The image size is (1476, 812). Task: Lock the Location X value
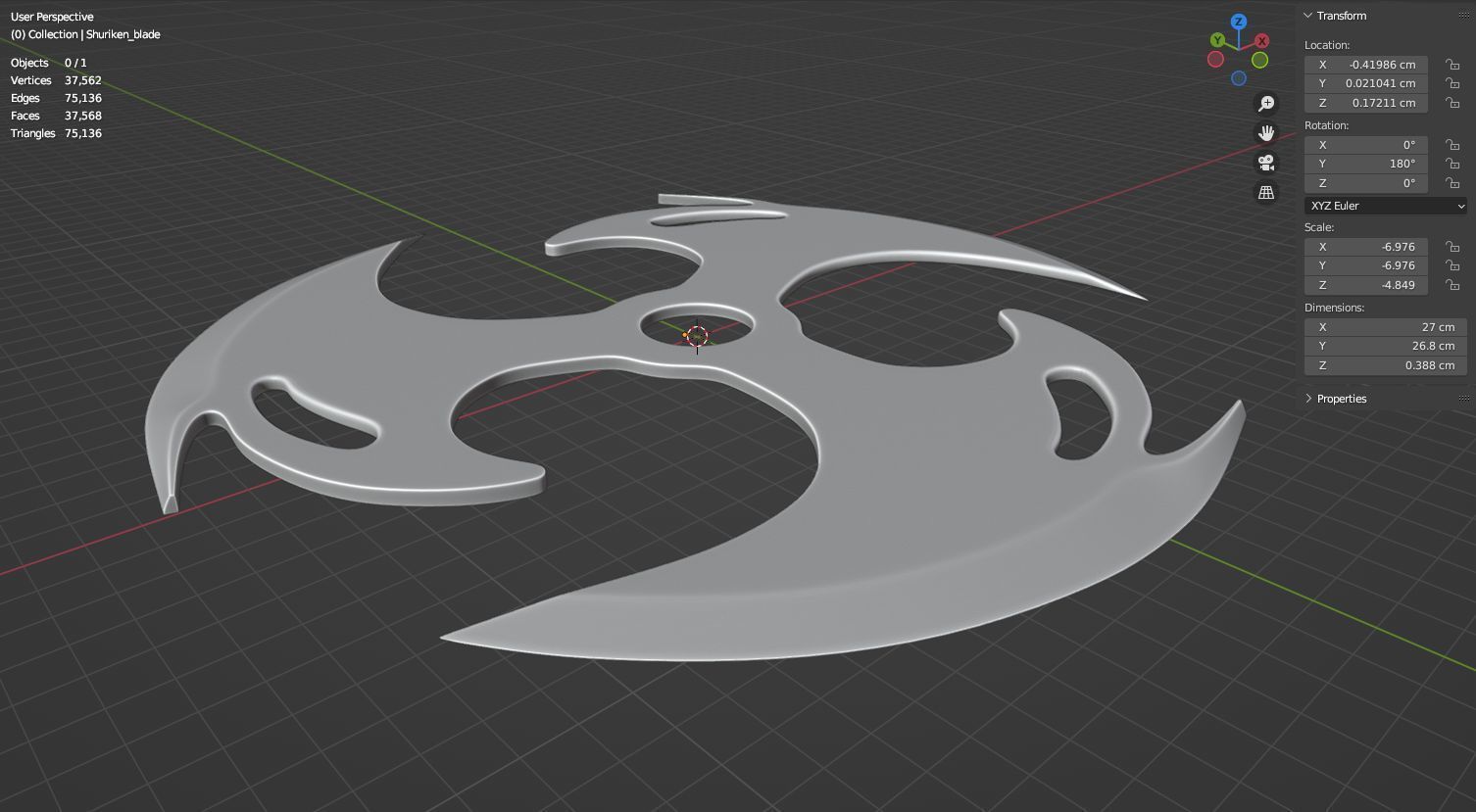pos(1452,65)
